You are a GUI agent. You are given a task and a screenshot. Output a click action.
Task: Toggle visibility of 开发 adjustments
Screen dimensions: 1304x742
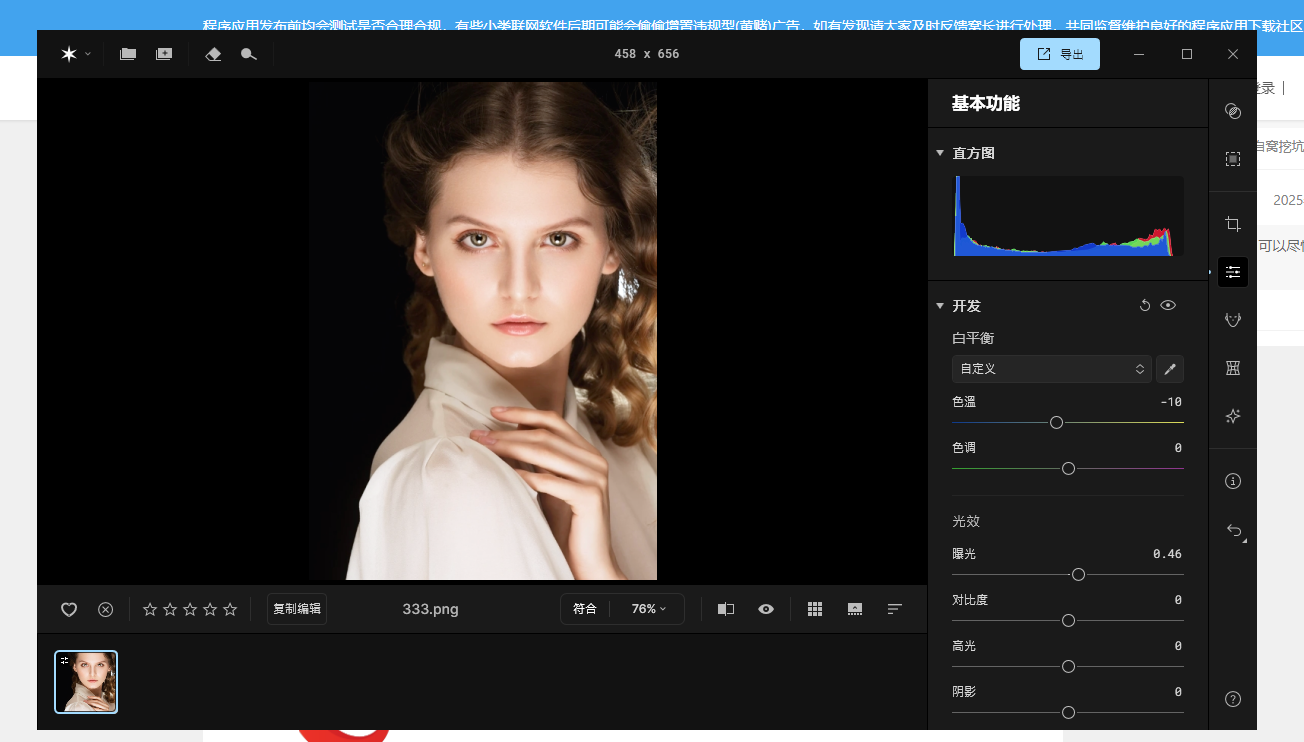point(1168,306)
